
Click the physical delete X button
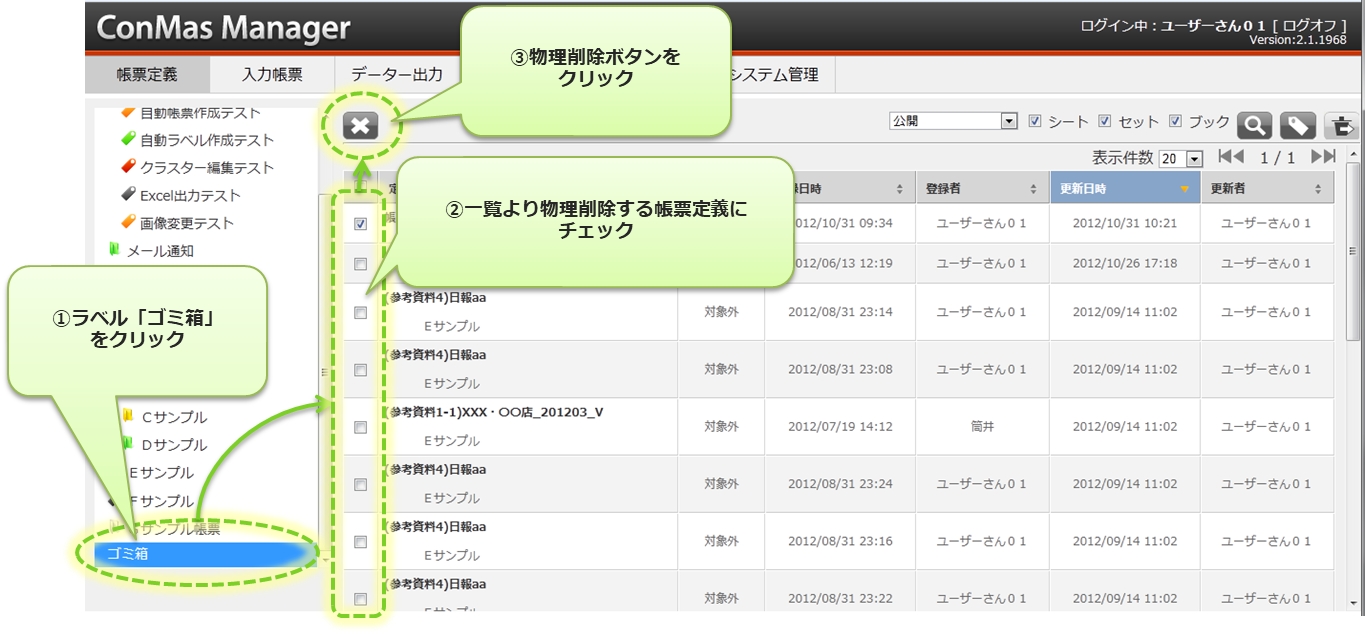tap(361, 126)
